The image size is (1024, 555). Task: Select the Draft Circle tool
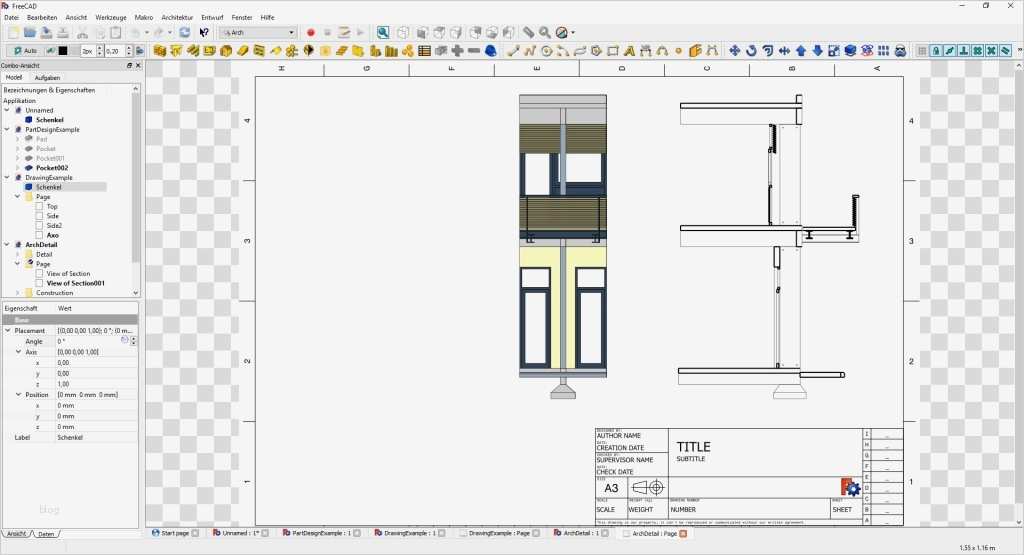pyautogui.click(x=547, y=51)
